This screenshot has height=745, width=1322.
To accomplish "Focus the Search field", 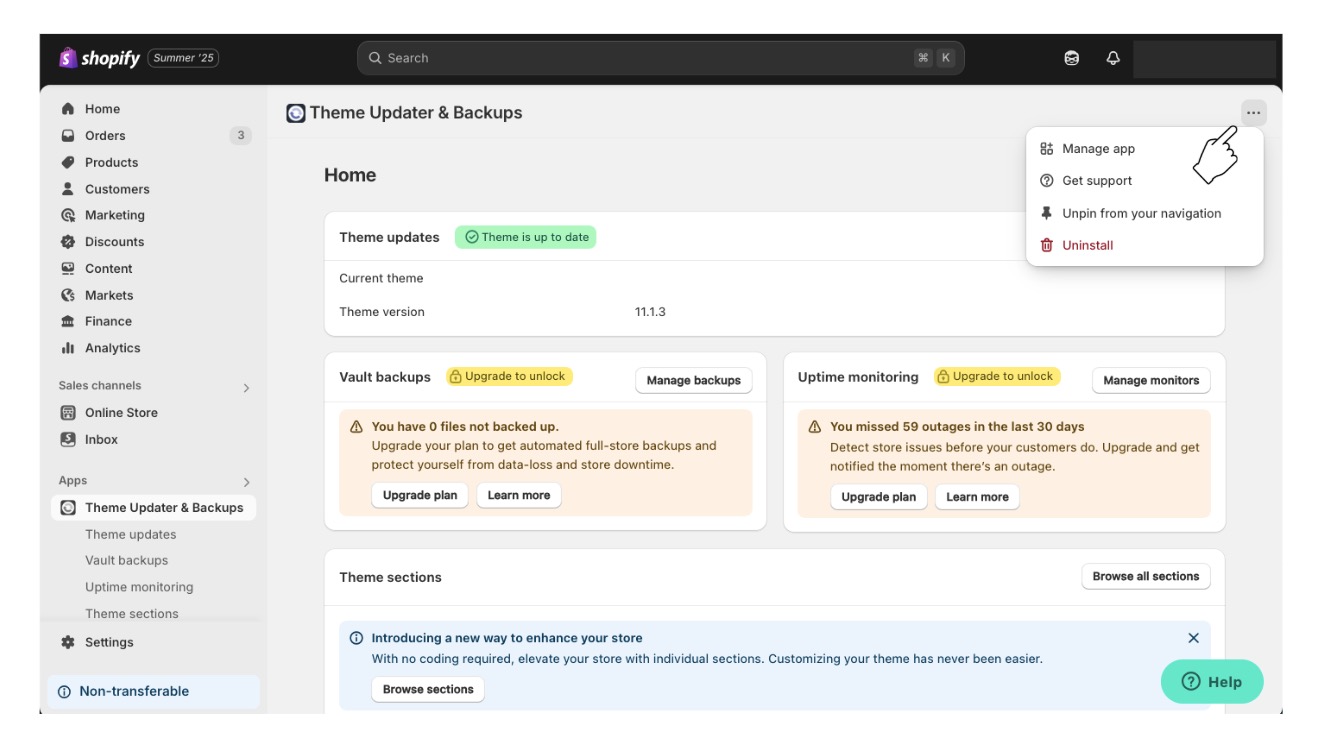I will click(660, 58).
